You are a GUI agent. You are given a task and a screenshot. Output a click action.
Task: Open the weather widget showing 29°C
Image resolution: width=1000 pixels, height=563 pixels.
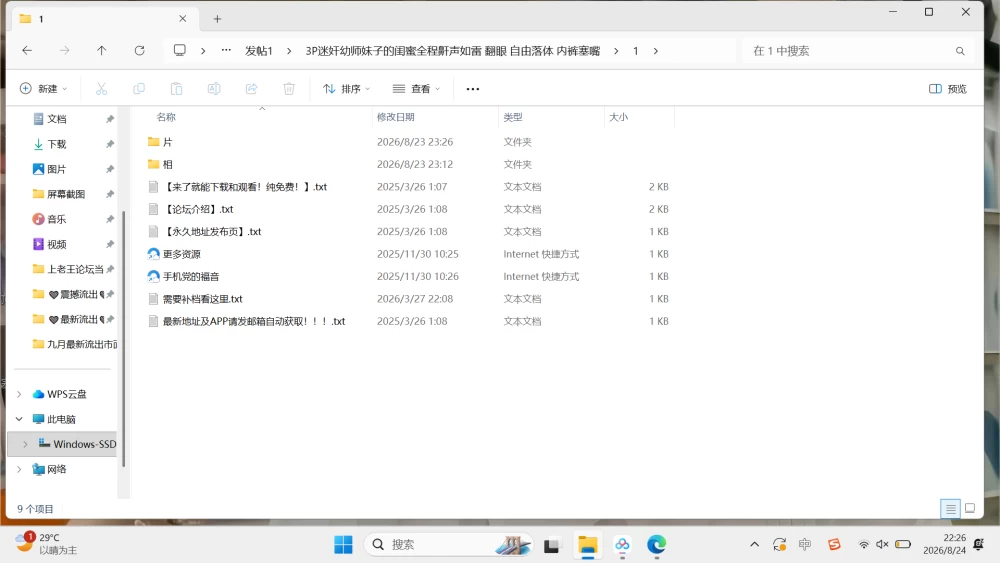tap(46, 544)
